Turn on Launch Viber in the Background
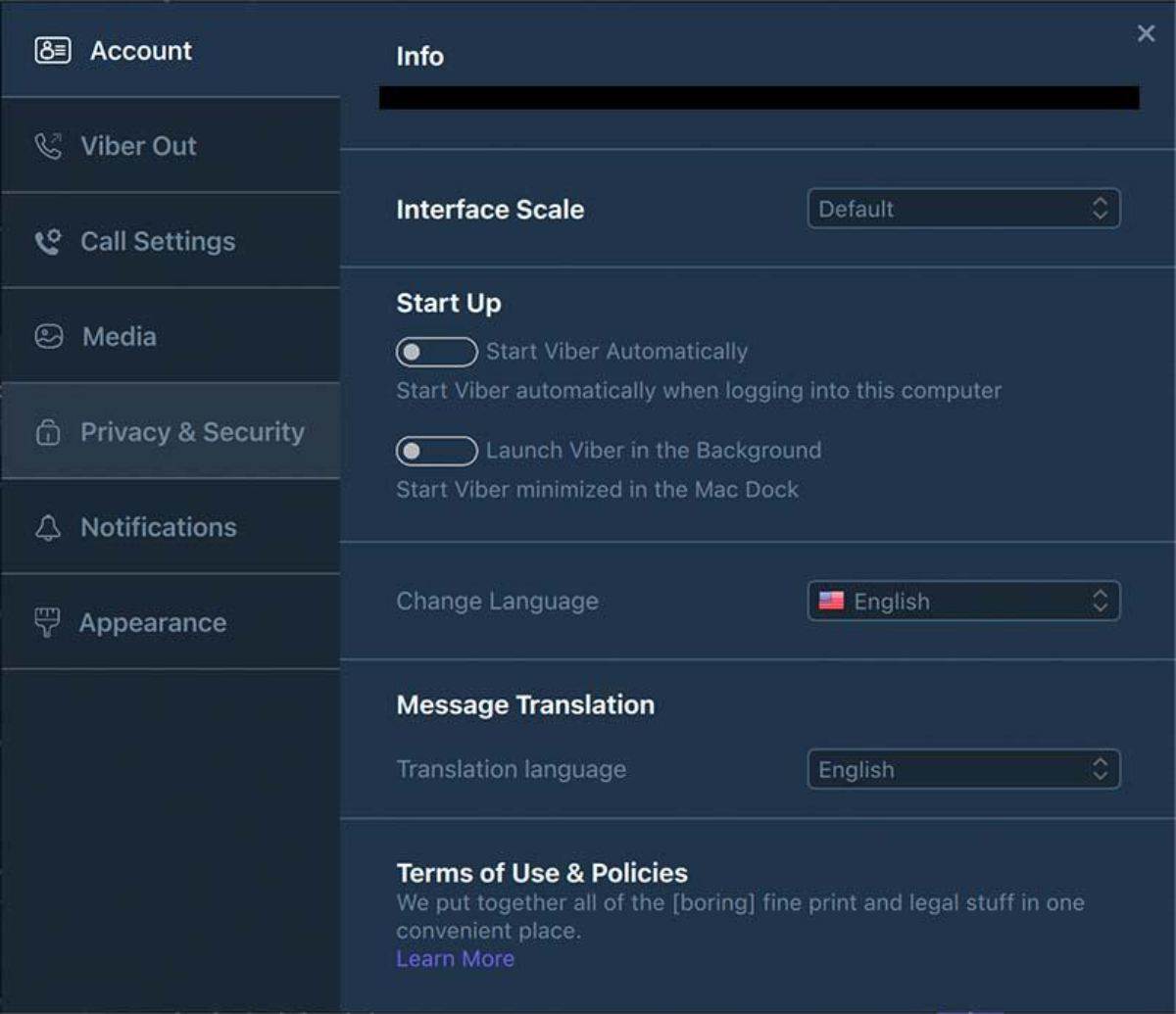 [x=436, y=451]
